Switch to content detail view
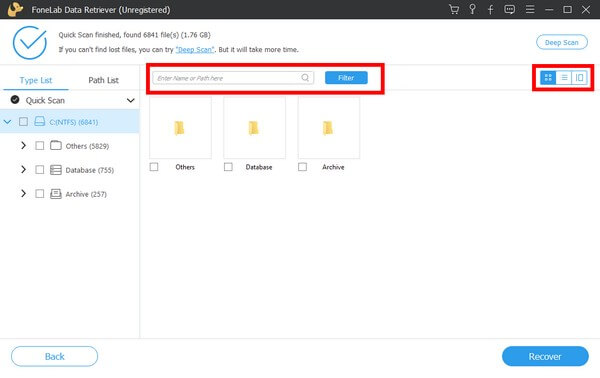Image resolution: width=600 pixels, height=378 pixels. [579, 78]
